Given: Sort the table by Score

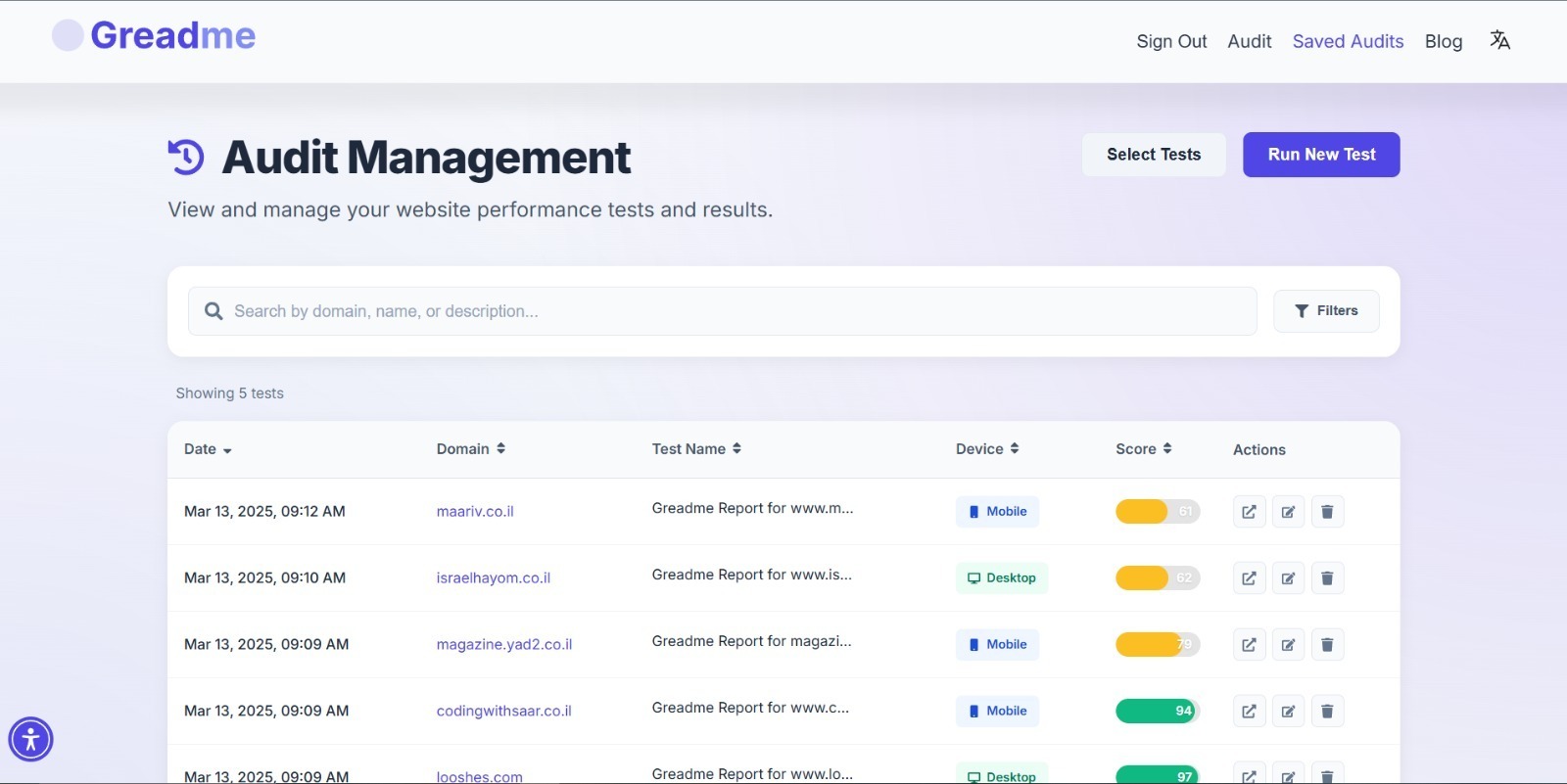Looking at the screenshot, I should 1143,449.
